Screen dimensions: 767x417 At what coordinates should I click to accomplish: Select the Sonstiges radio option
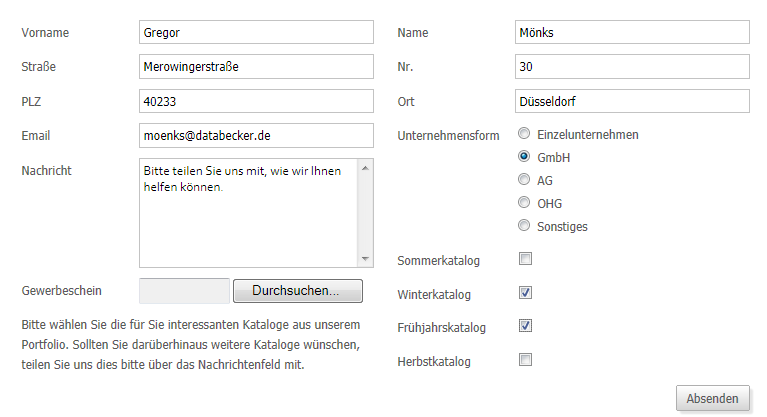click(x=524, y=226)
